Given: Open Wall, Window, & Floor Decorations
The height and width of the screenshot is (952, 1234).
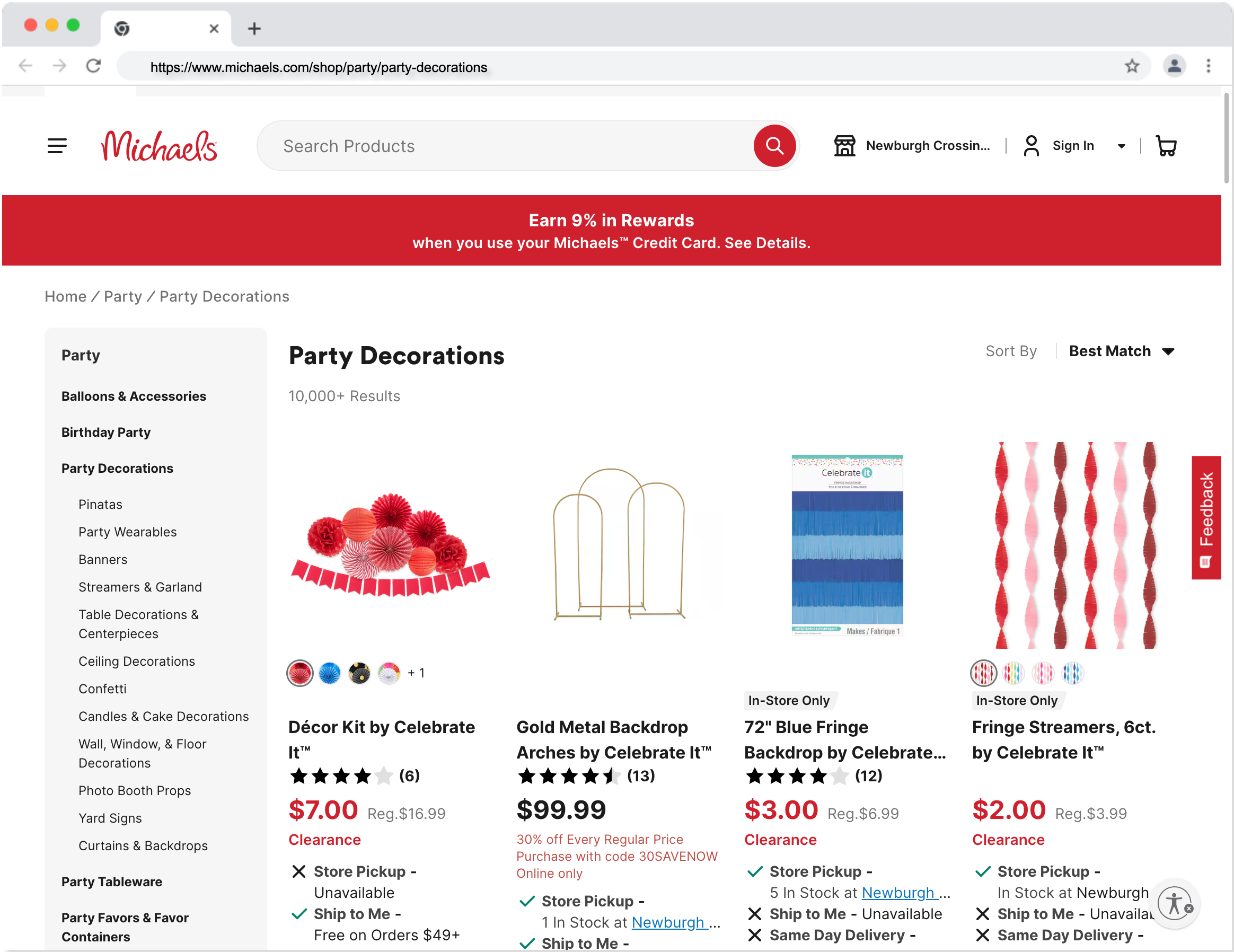Looking at the screenshot, I should point(143,753).
